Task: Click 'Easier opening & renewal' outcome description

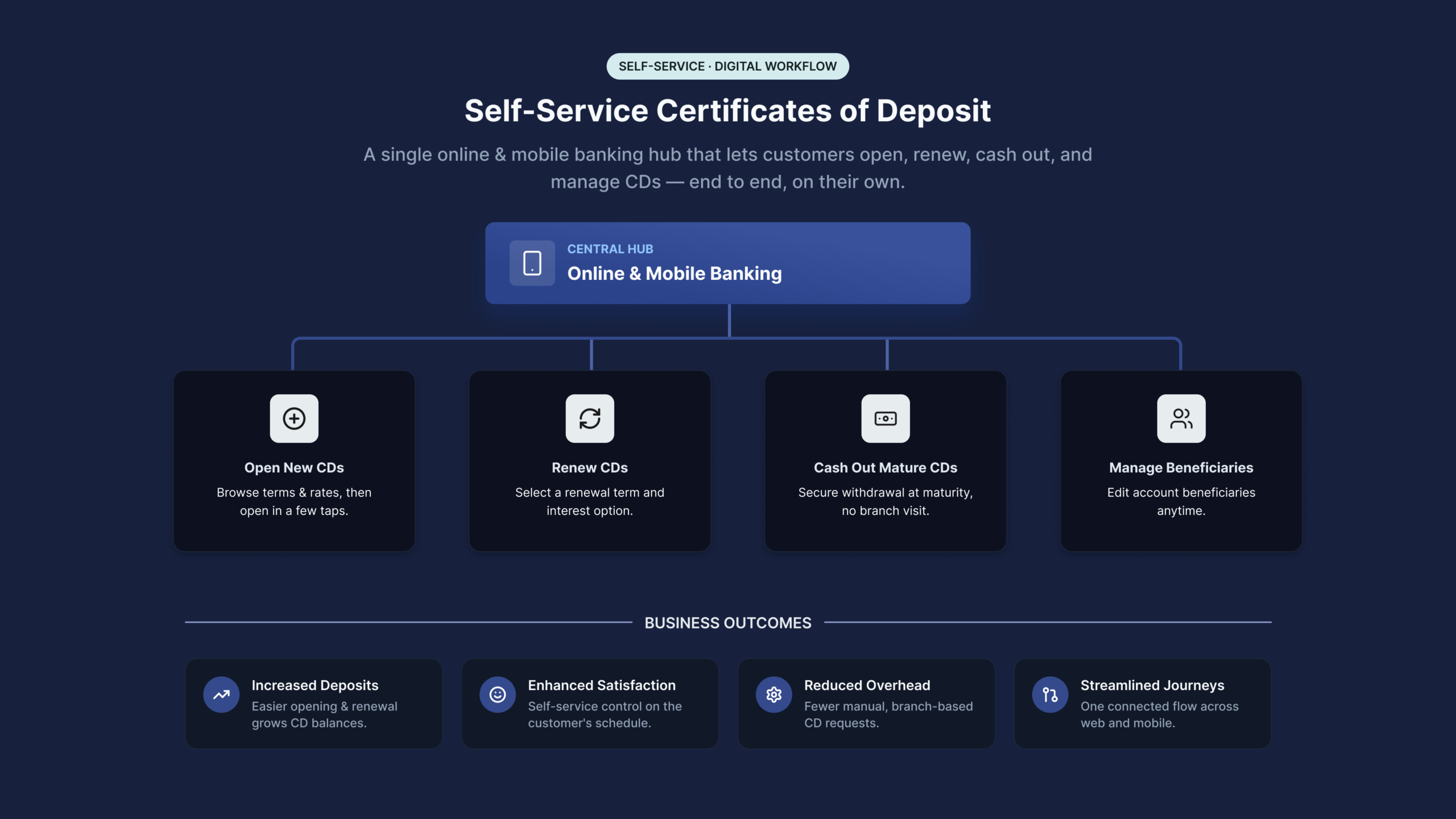Action: tap(325, 706)
